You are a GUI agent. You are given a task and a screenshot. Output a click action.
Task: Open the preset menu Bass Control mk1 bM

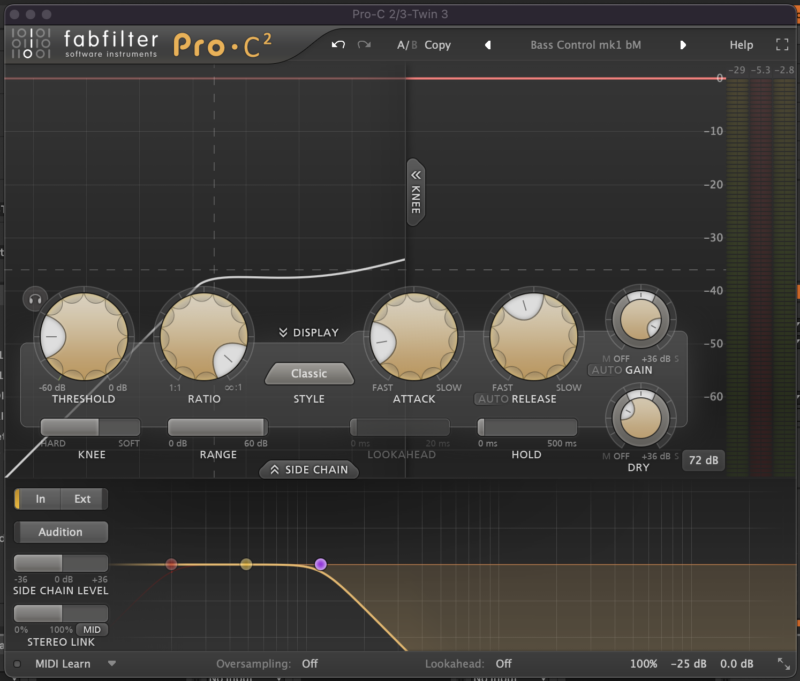tap(585, 45)
